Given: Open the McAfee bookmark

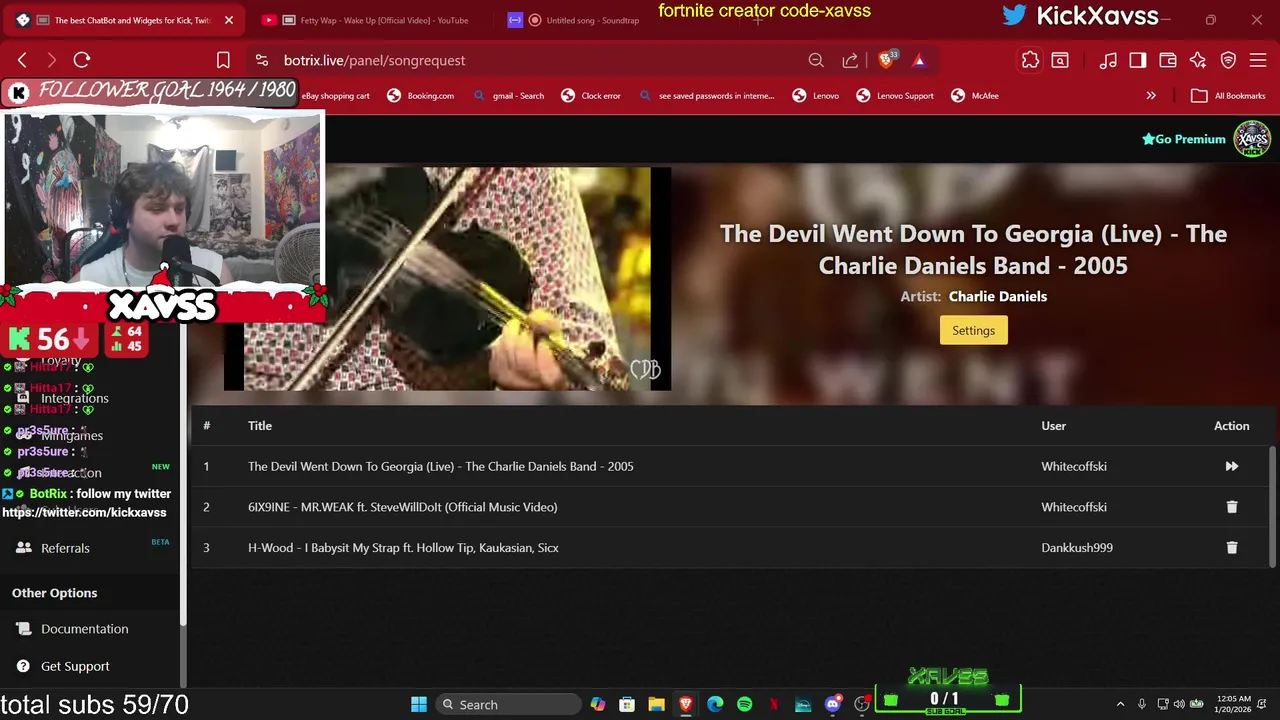Looking at the screenshot, I should point(975,96).
